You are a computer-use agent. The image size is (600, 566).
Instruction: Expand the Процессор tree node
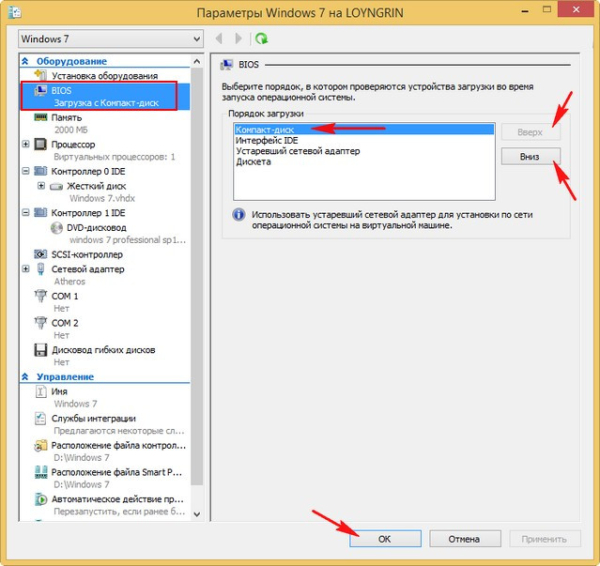click(x=27, y=144)
